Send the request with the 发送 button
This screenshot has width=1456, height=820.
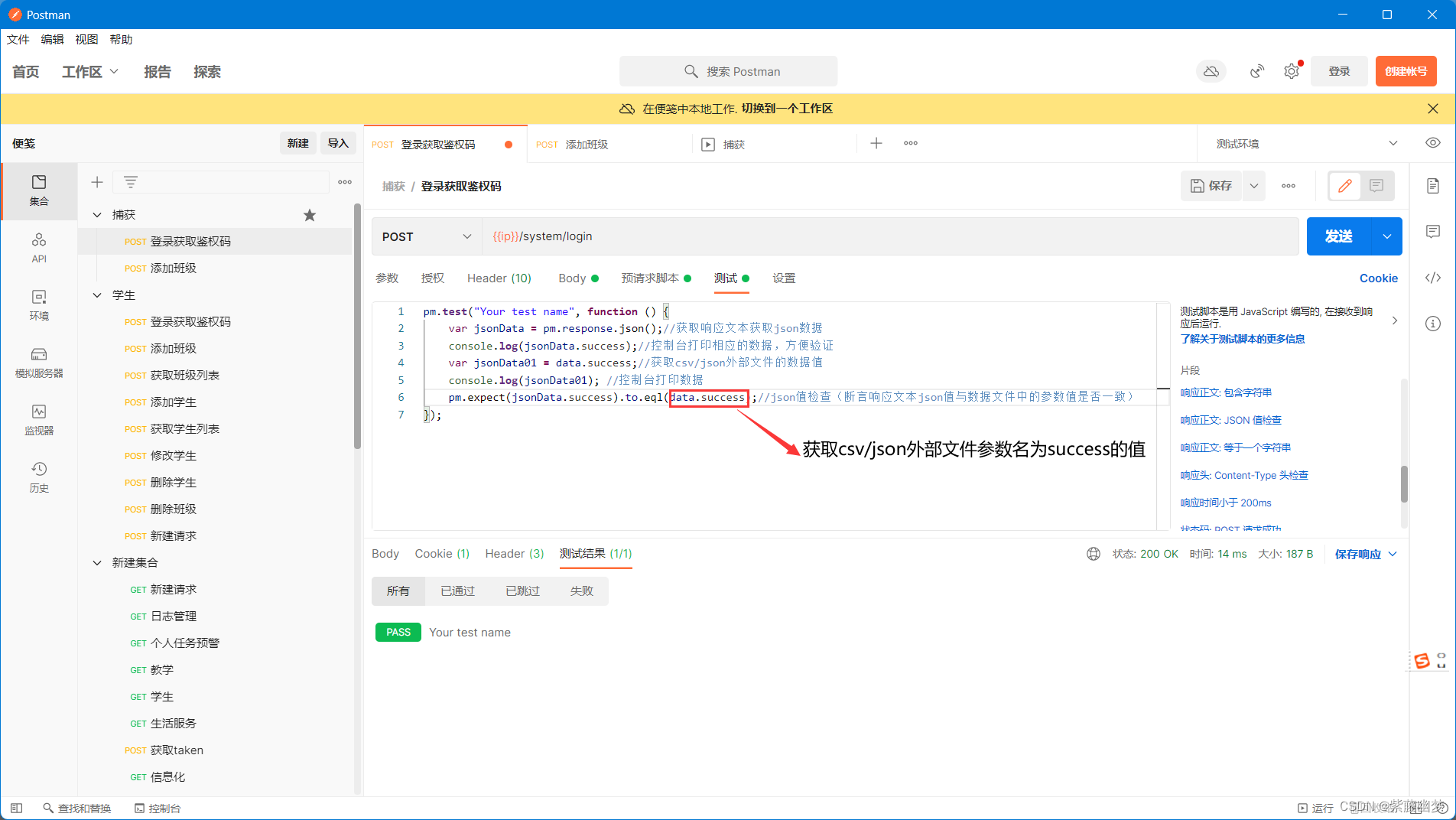tap(1340, 236)
